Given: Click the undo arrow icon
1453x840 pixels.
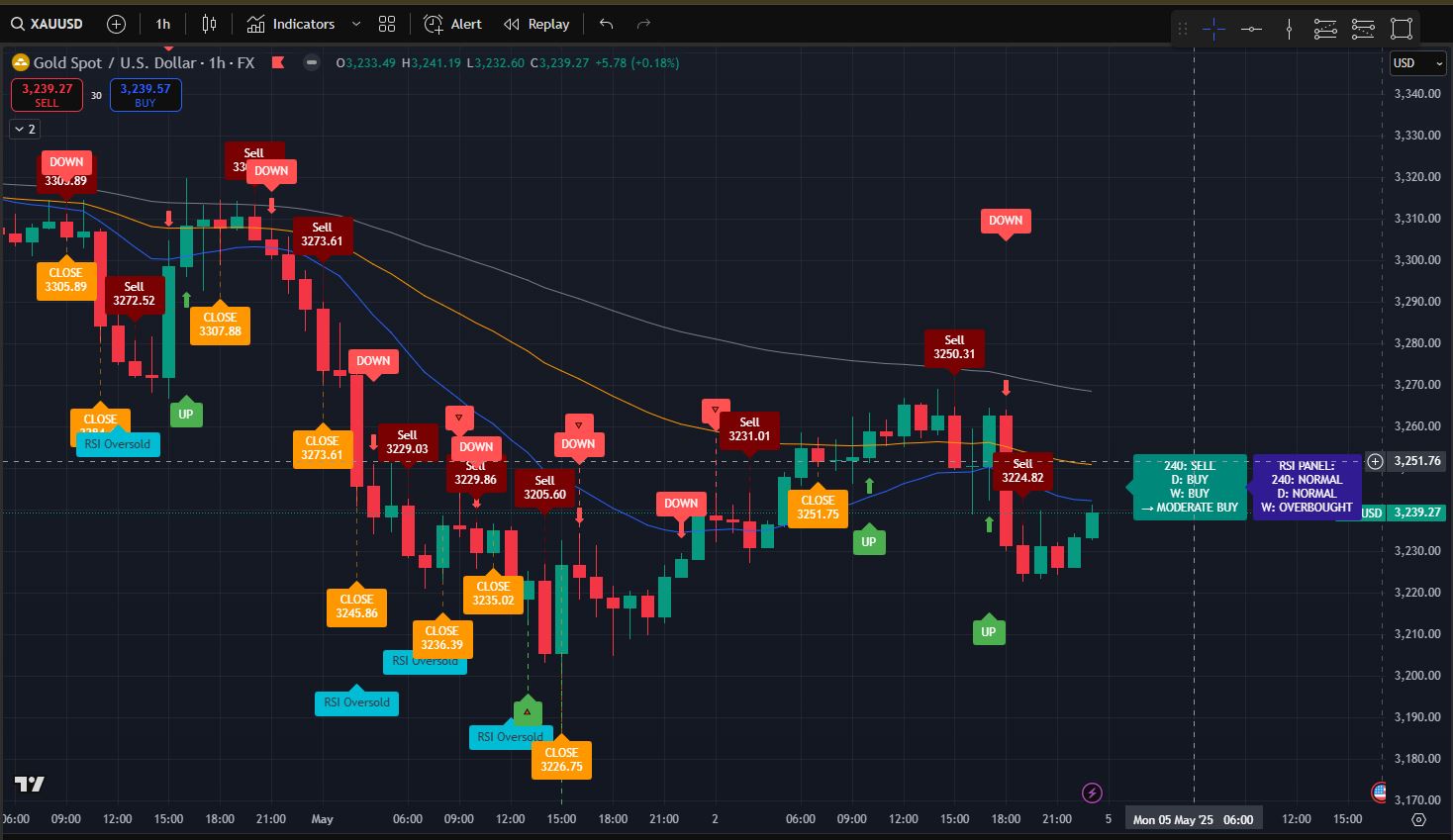Looking at the screenshot, I should pos(605,23).
